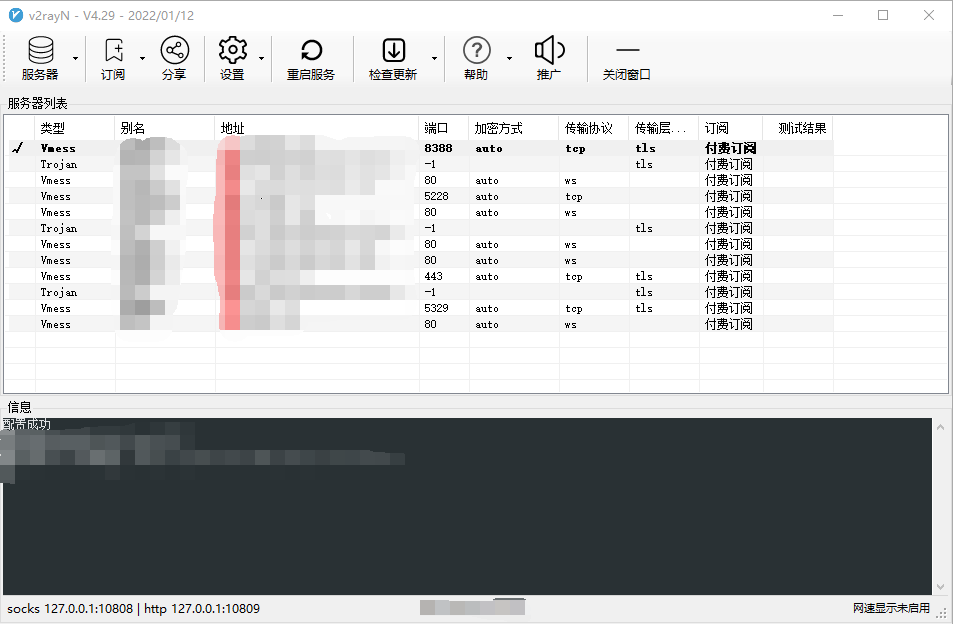Screen dimensions: 953x624
Task: Click the socks 127.0.0.1:10808 status text
Action: click(70, 608)
